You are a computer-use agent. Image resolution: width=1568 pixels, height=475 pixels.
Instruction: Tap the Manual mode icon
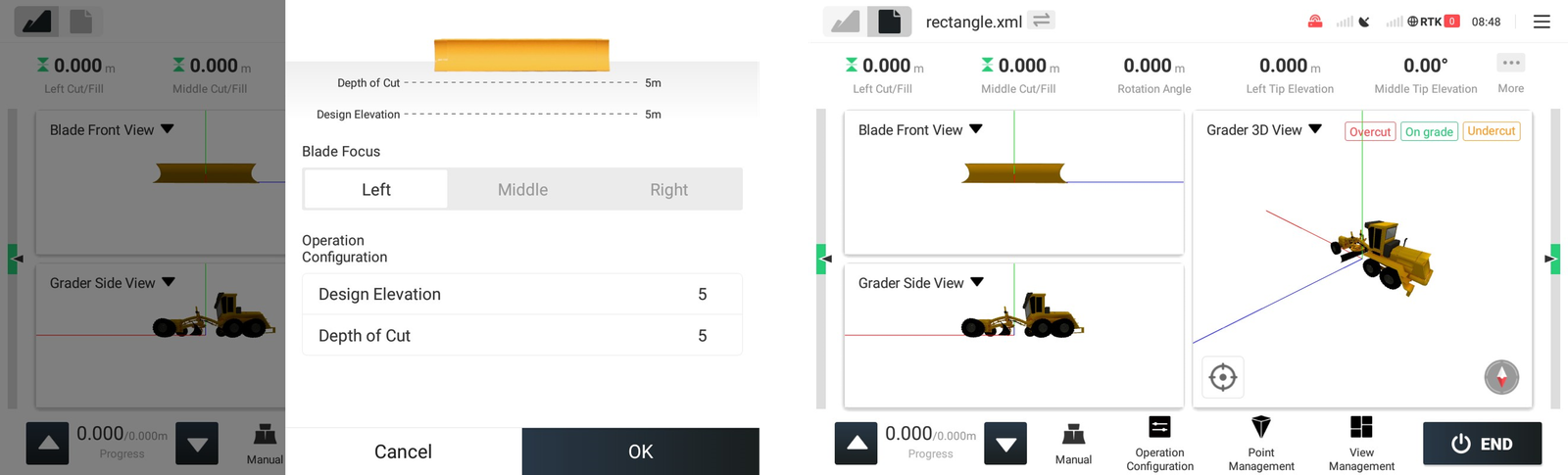point(1073,434)
